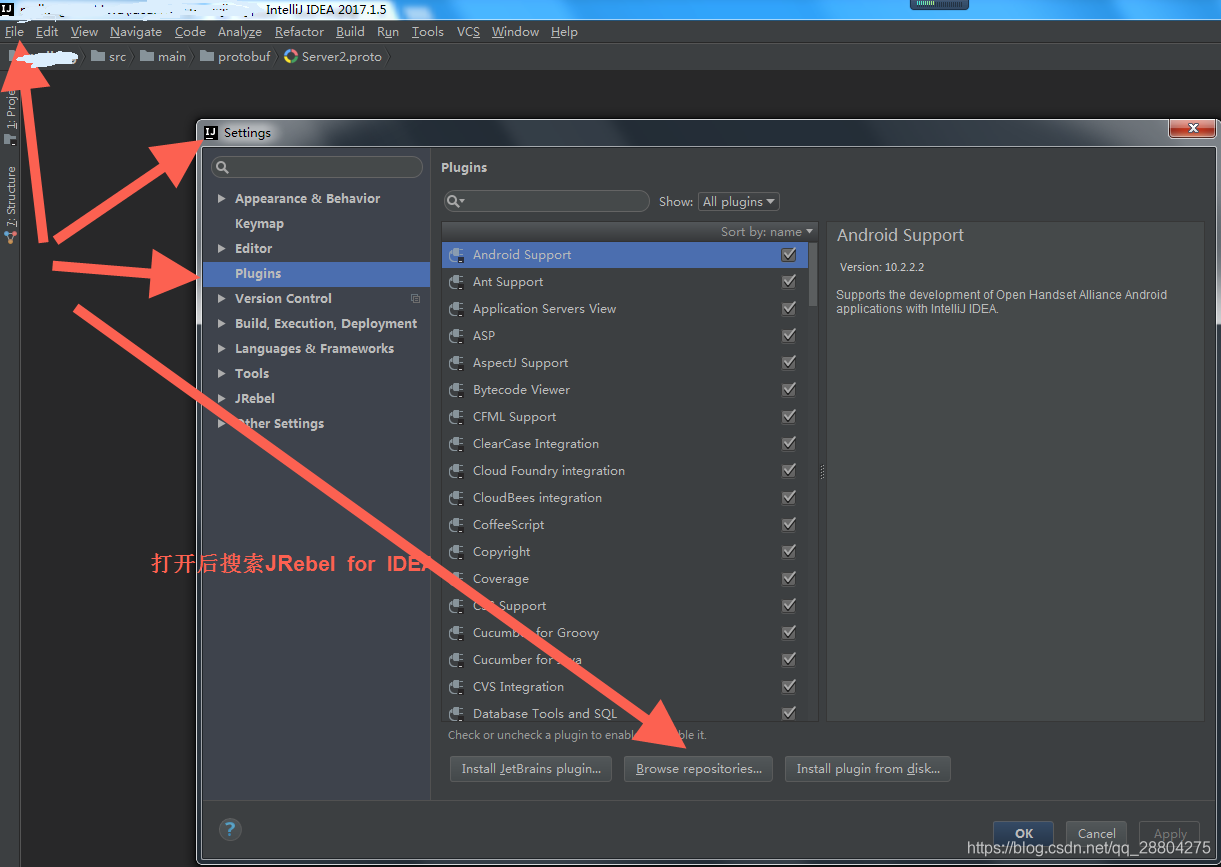The width and height of the screenshot is (1221, 867).
Task: Expand the Appearance & Behavior settings node
Action: pyautogui.click(x=221, y=199)
